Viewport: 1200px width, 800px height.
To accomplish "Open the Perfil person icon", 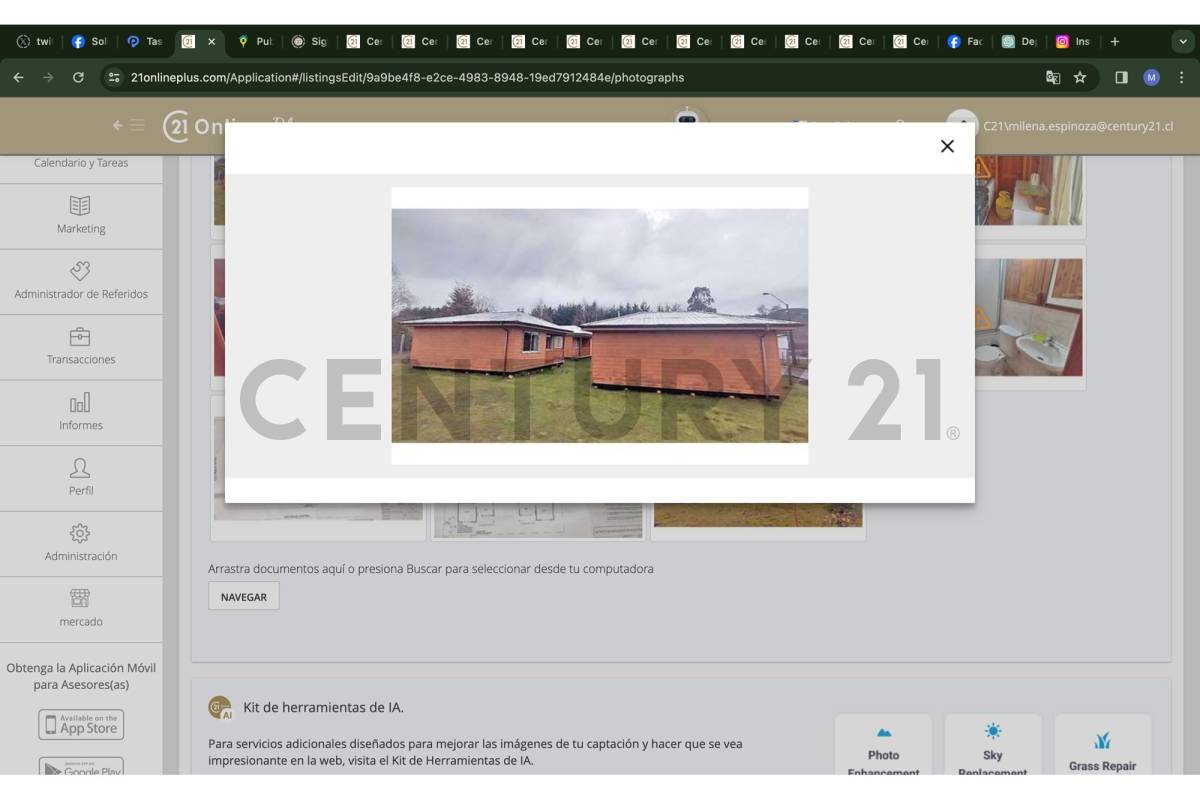I will pos(80,467).
